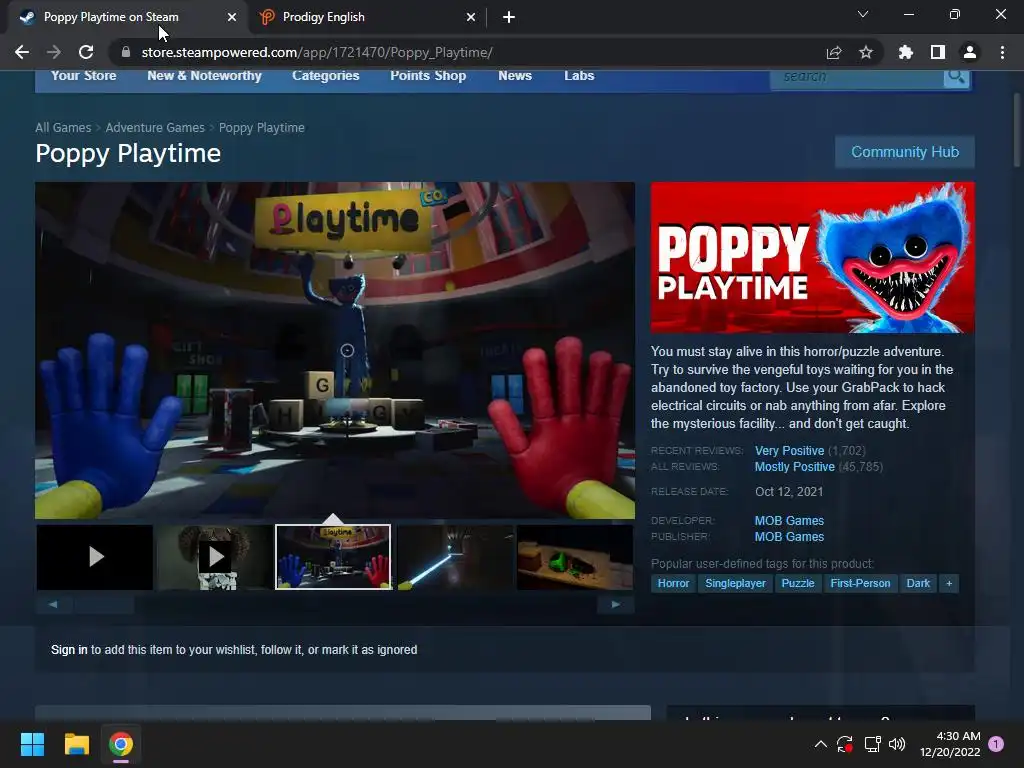Image resolution: width=1024 pixels, height=768 pixels.
Task: Open the Windows Start menu
Action: (x=32, y=744)
